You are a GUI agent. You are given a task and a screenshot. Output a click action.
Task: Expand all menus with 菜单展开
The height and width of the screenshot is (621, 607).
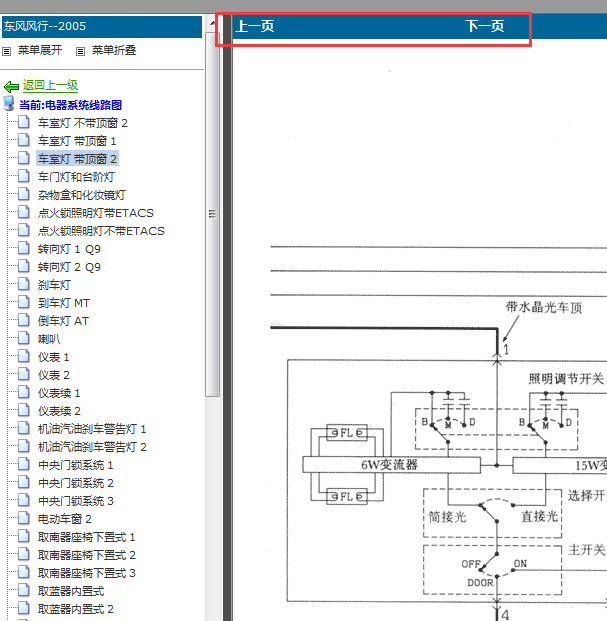[x=40, y=50]
